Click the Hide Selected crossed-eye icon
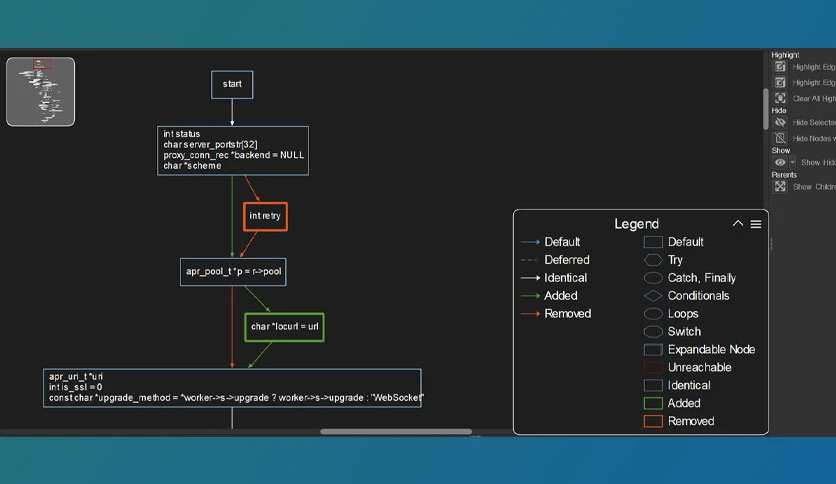Screen dimensions: 836x484 (780, 123)
